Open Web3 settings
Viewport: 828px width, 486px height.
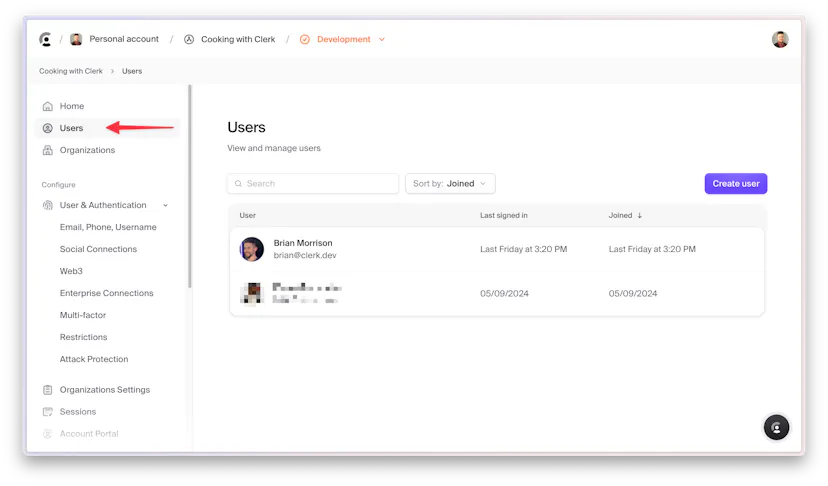[x=71, y=271]
